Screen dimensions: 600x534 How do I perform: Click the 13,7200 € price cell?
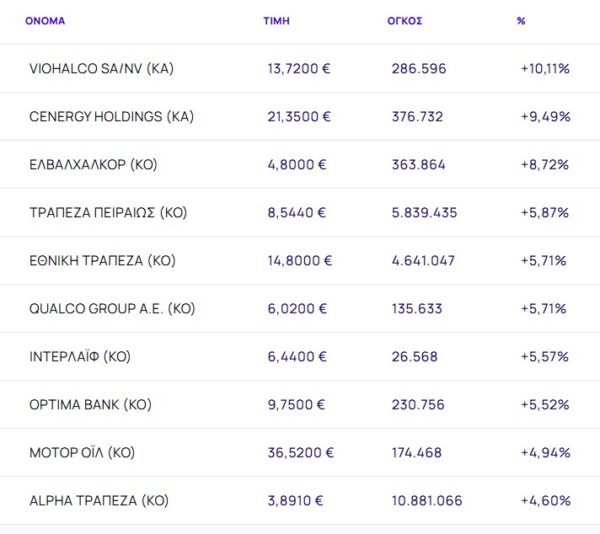pyautogui.click(x=299, y=69)
